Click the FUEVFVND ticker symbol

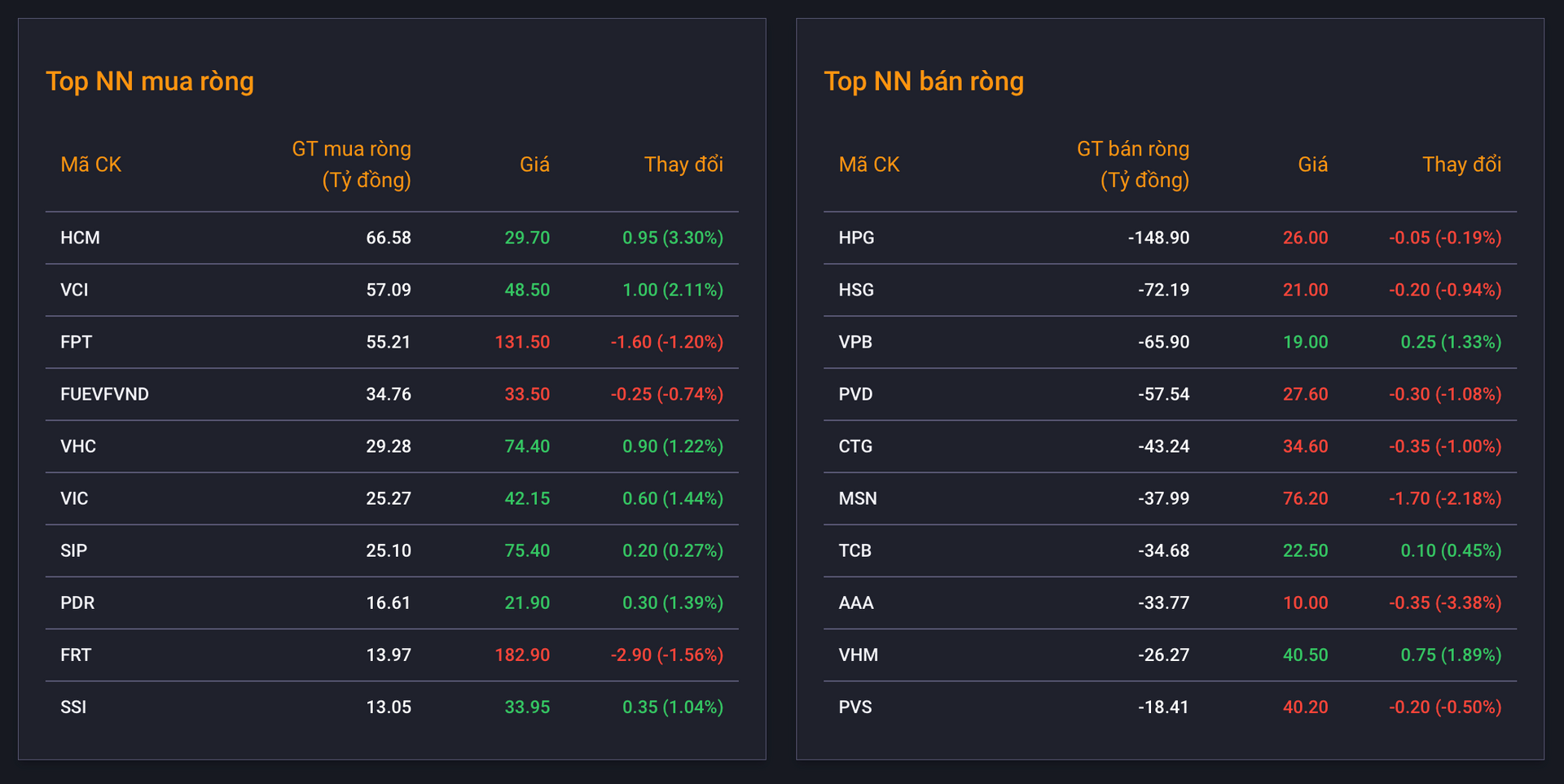pos(104,394)
